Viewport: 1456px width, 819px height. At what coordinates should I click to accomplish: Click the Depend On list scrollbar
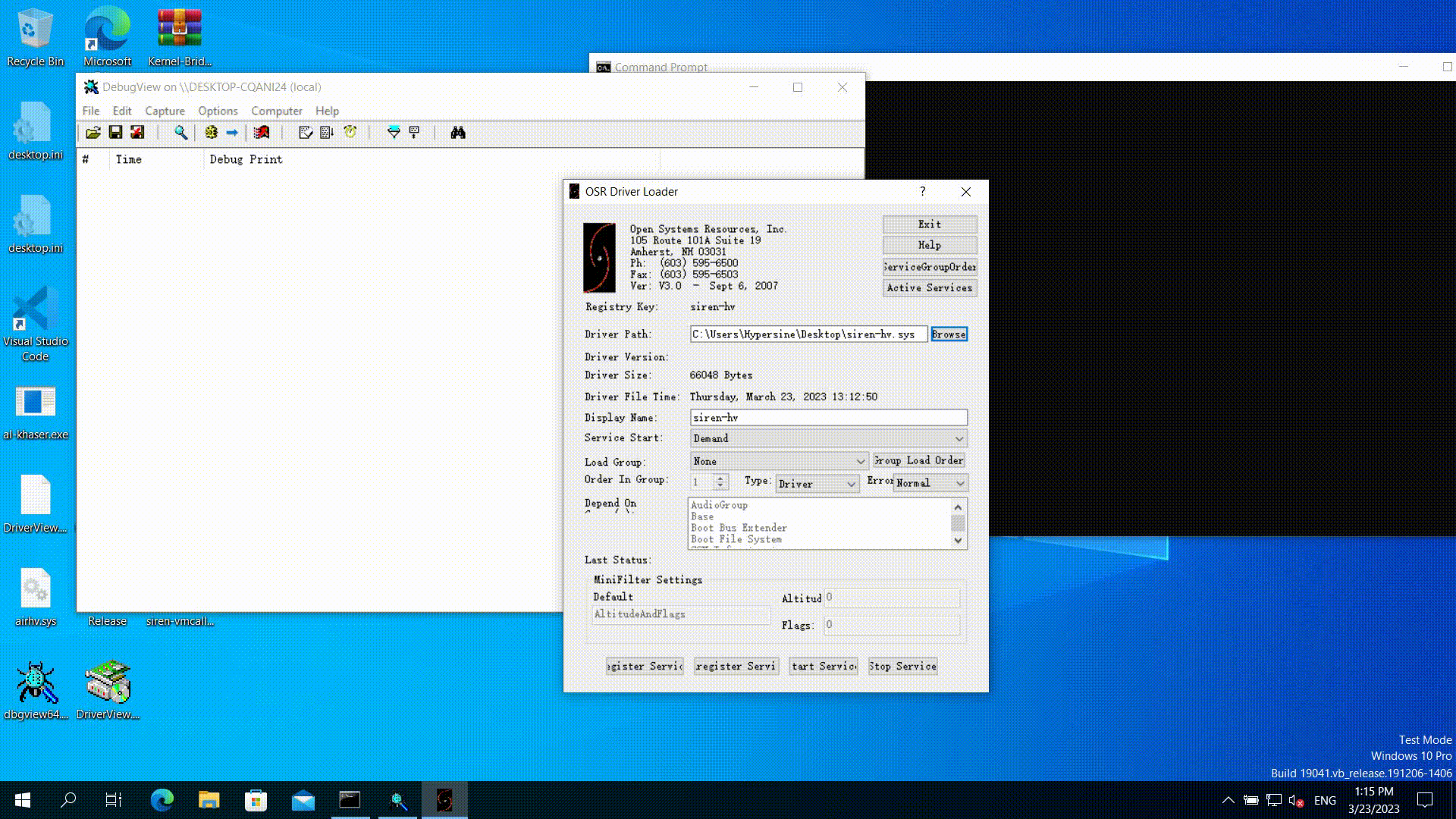tap(958, 523)
